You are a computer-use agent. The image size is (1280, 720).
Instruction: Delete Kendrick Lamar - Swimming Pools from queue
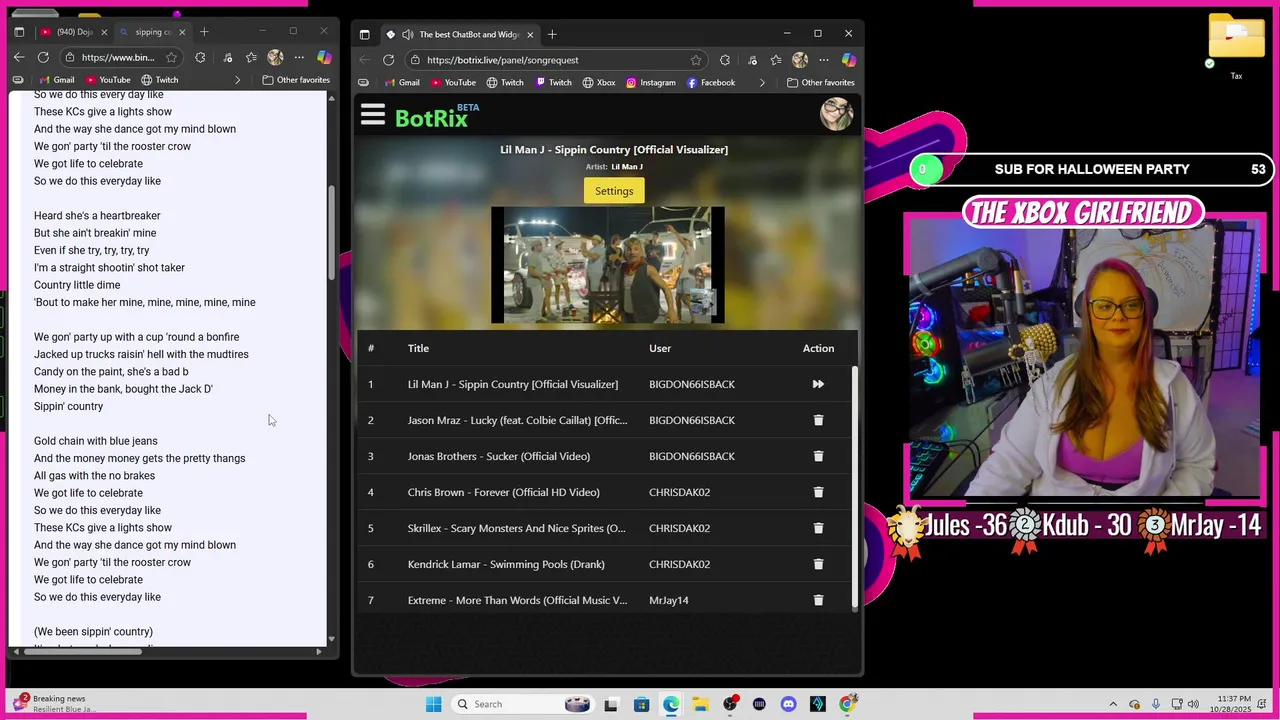tap(818, 564)
